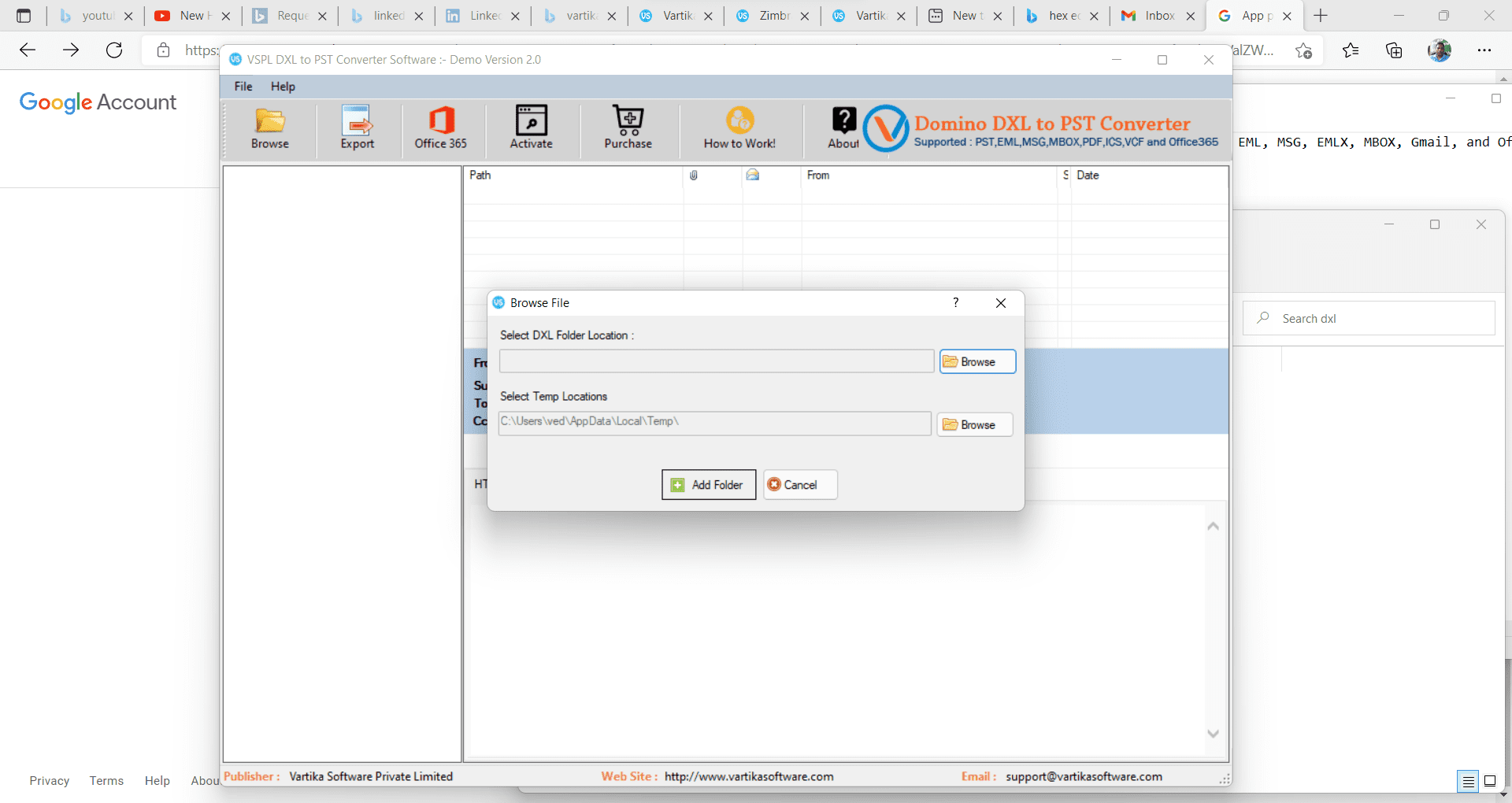Open the Purchase cart icon
Screen dimensions: 1512x803
[x=628, y=128]
